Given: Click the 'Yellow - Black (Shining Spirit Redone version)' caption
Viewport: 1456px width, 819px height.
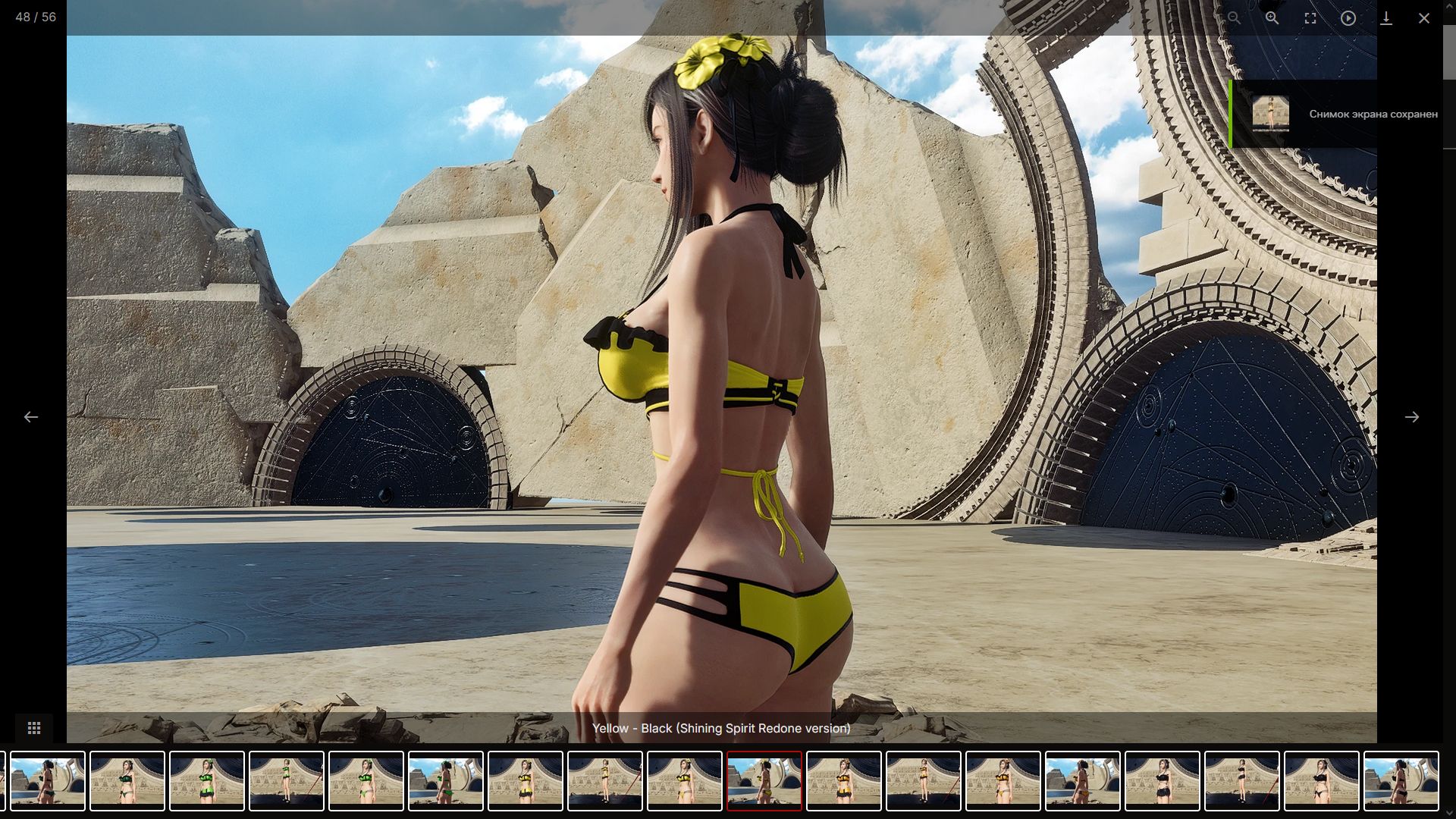Looking at the screenshot, I should [721, 728].
